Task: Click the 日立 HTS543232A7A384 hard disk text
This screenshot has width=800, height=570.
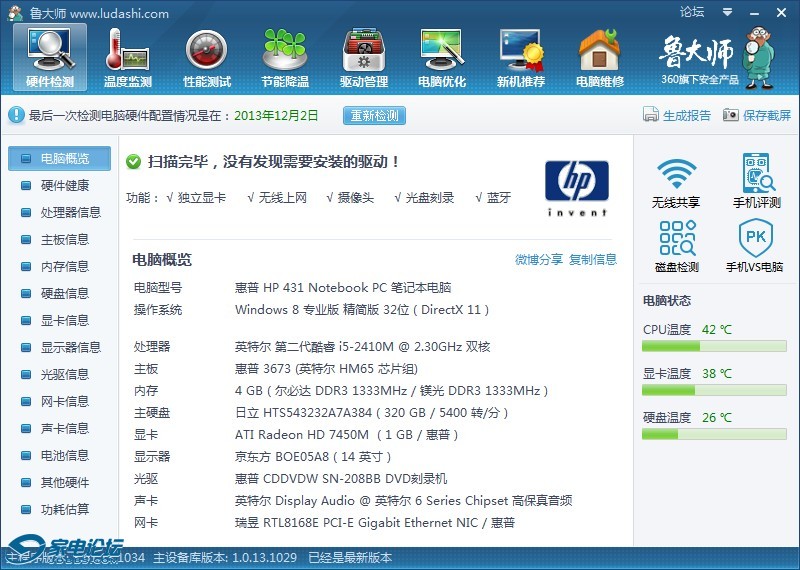Action: click(371, 413)
